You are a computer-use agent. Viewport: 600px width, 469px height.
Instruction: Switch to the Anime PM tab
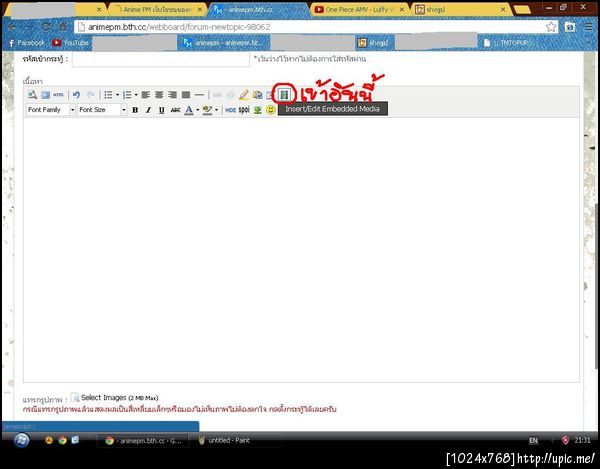tap(158, 10)
